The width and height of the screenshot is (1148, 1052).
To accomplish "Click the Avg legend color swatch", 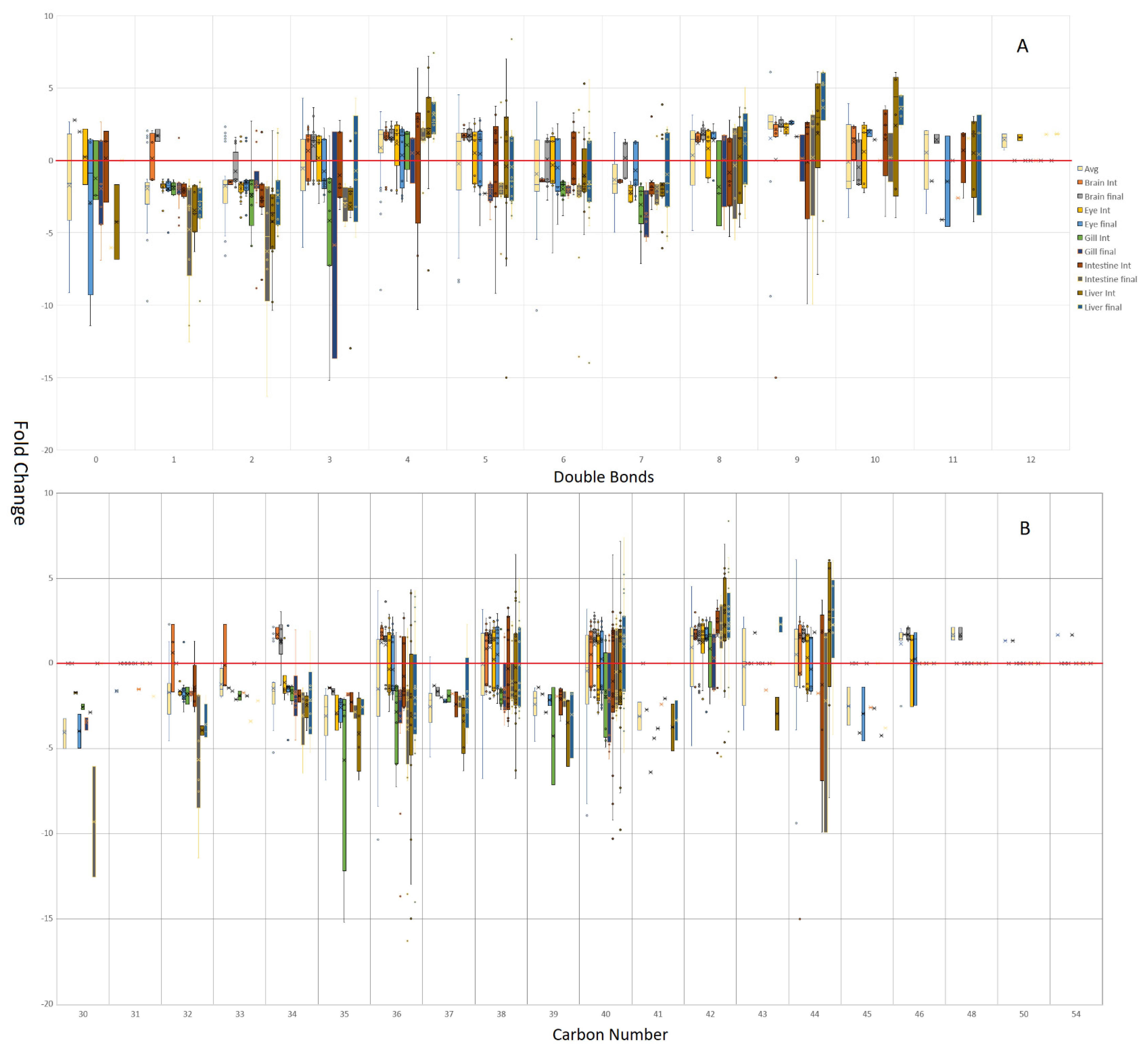I will [1080, 169].
